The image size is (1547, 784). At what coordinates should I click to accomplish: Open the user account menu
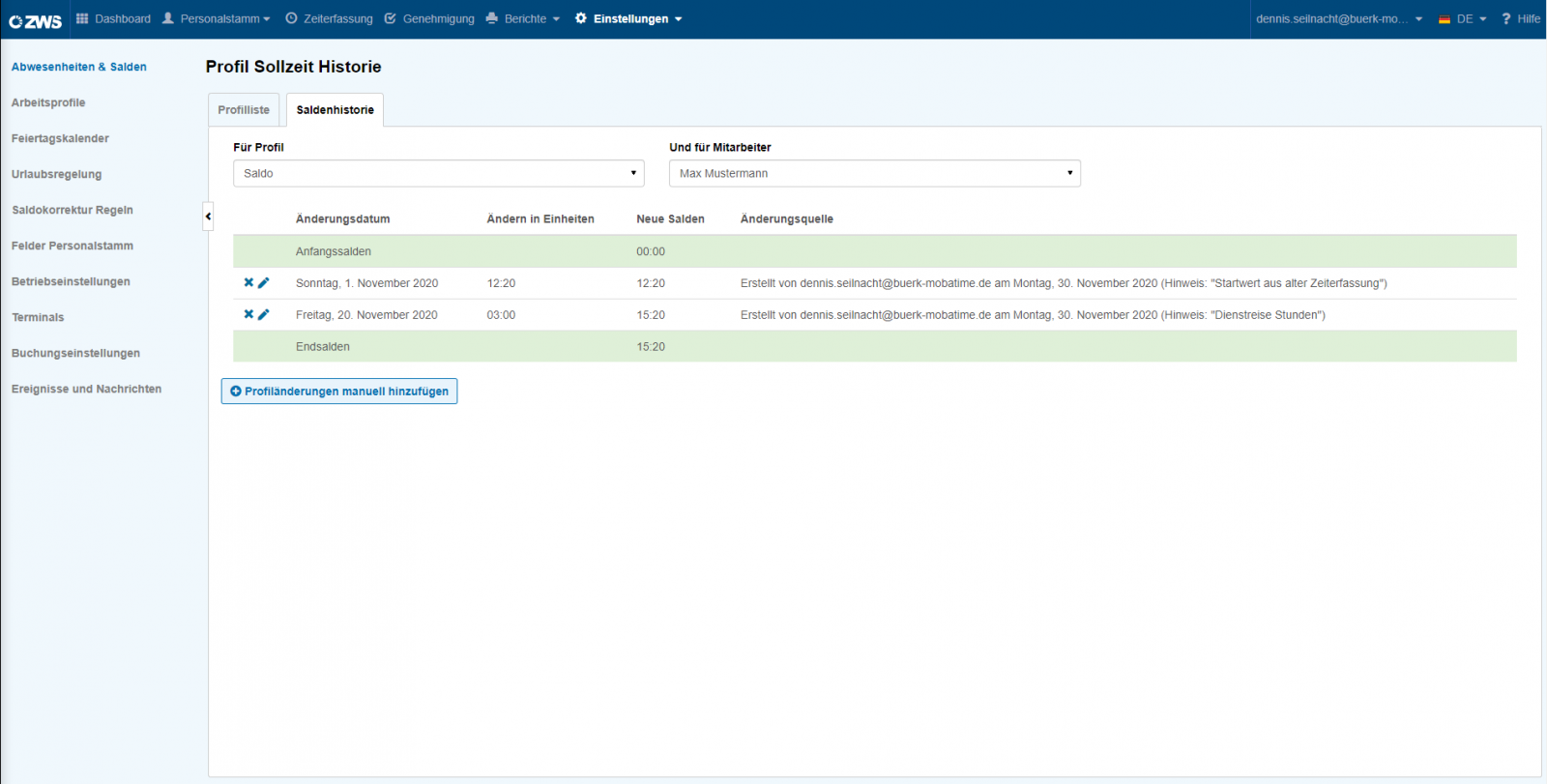click(1339, 18)
